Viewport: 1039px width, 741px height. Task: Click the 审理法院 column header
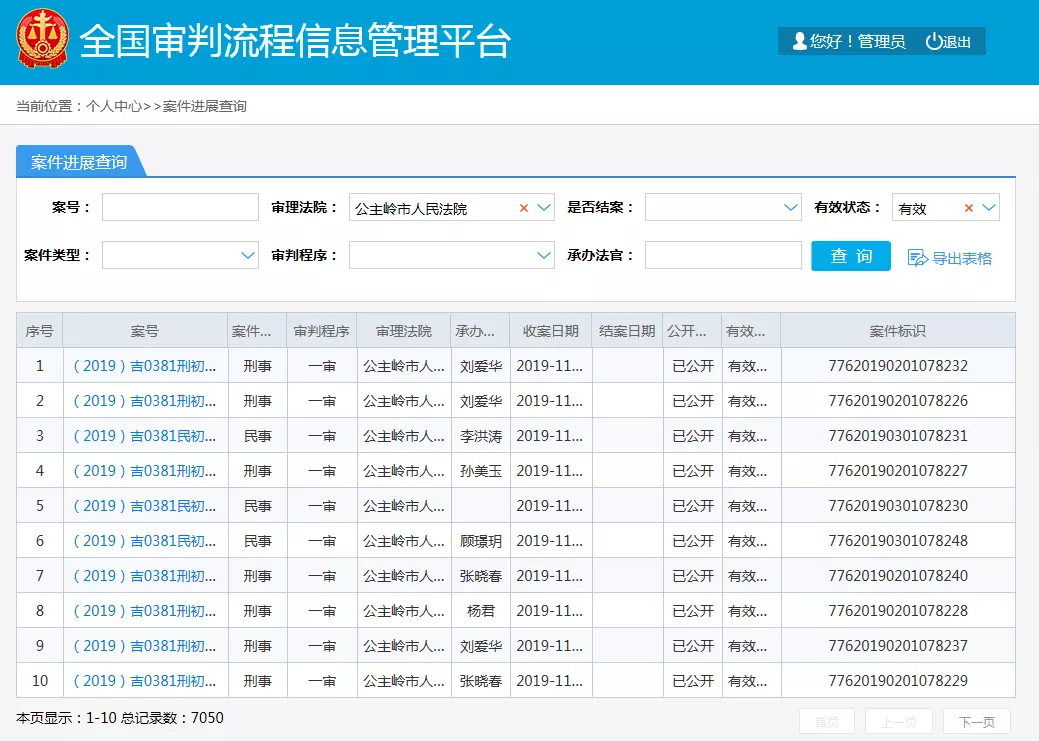click(404, 331)
